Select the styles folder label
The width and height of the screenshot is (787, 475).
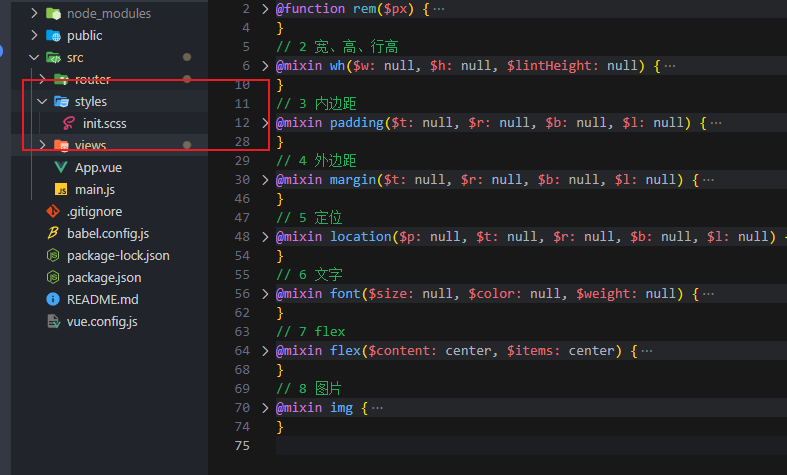[x=91, y=101]
